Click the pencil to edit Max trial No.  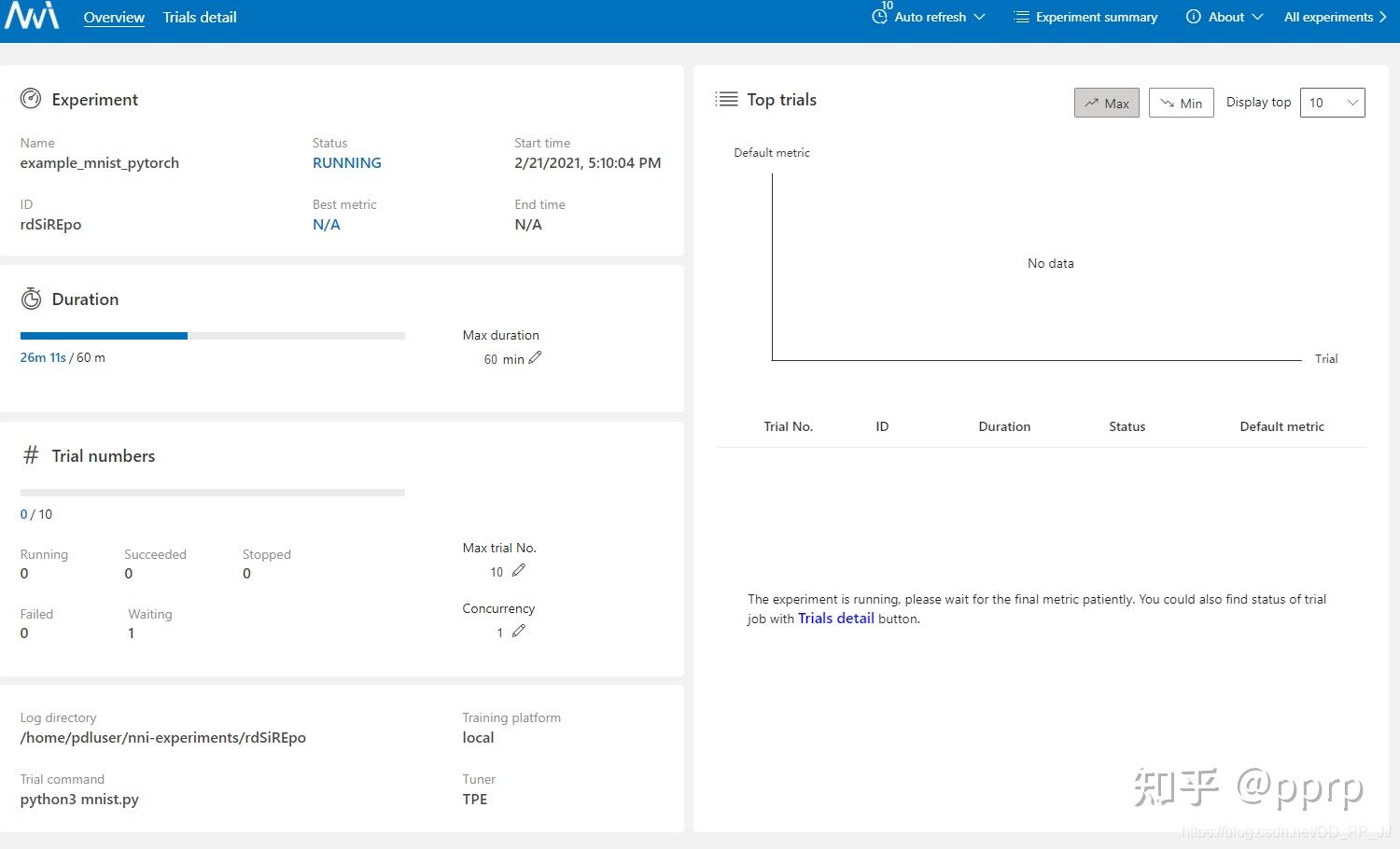click(519, 569)
